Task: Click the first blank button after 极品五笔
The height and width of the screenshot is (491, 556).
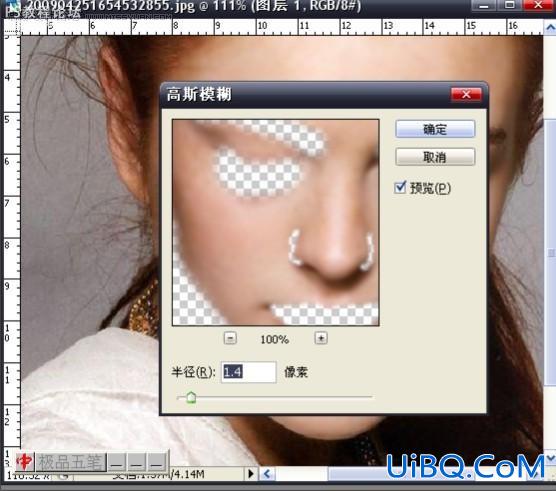Action: pos(116,462)
